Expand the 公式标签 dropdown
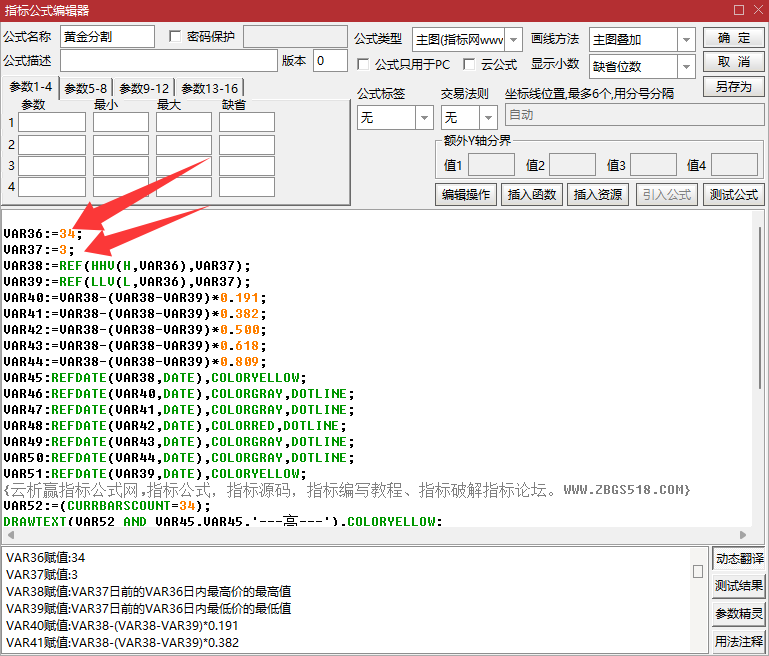769x656 pixels. pos(423,118)
